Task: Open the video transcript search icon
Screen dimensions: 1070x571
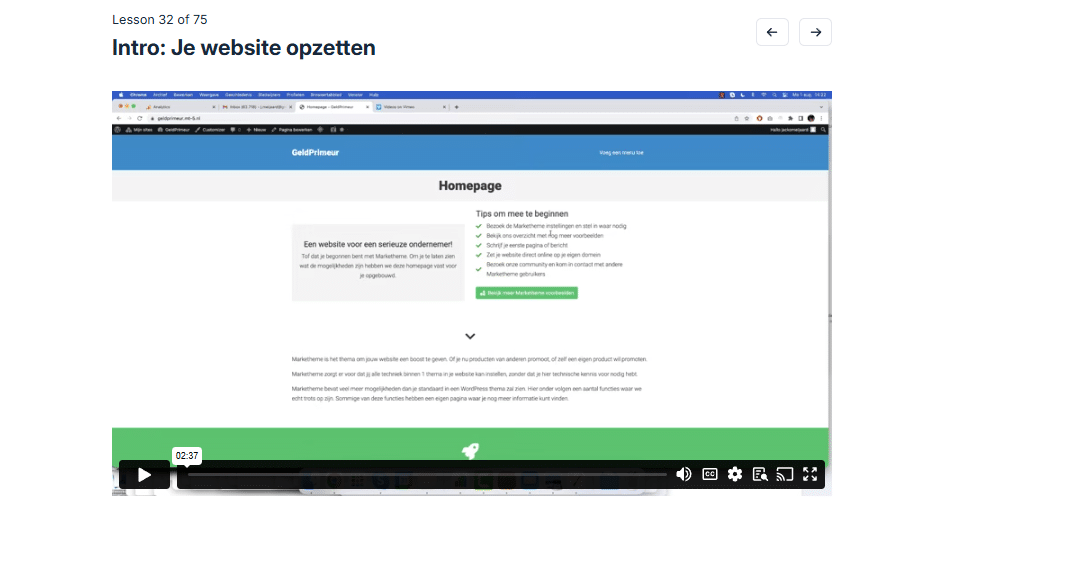Action: [760, 474]
